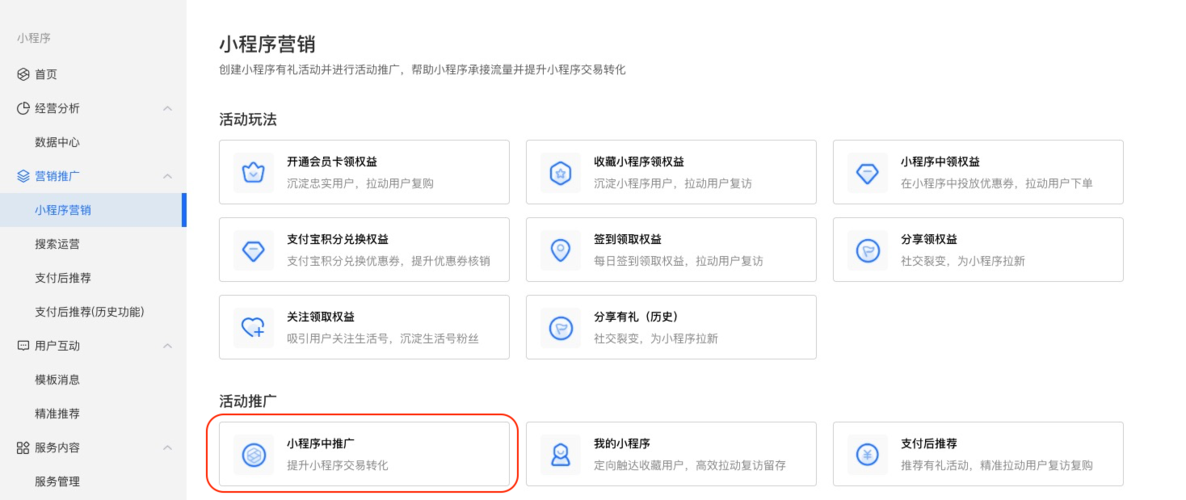Click the heart plus icon for 关注领取权益
The height and width of the screenshot is (500, 1186).
click(x=253, y=327)
